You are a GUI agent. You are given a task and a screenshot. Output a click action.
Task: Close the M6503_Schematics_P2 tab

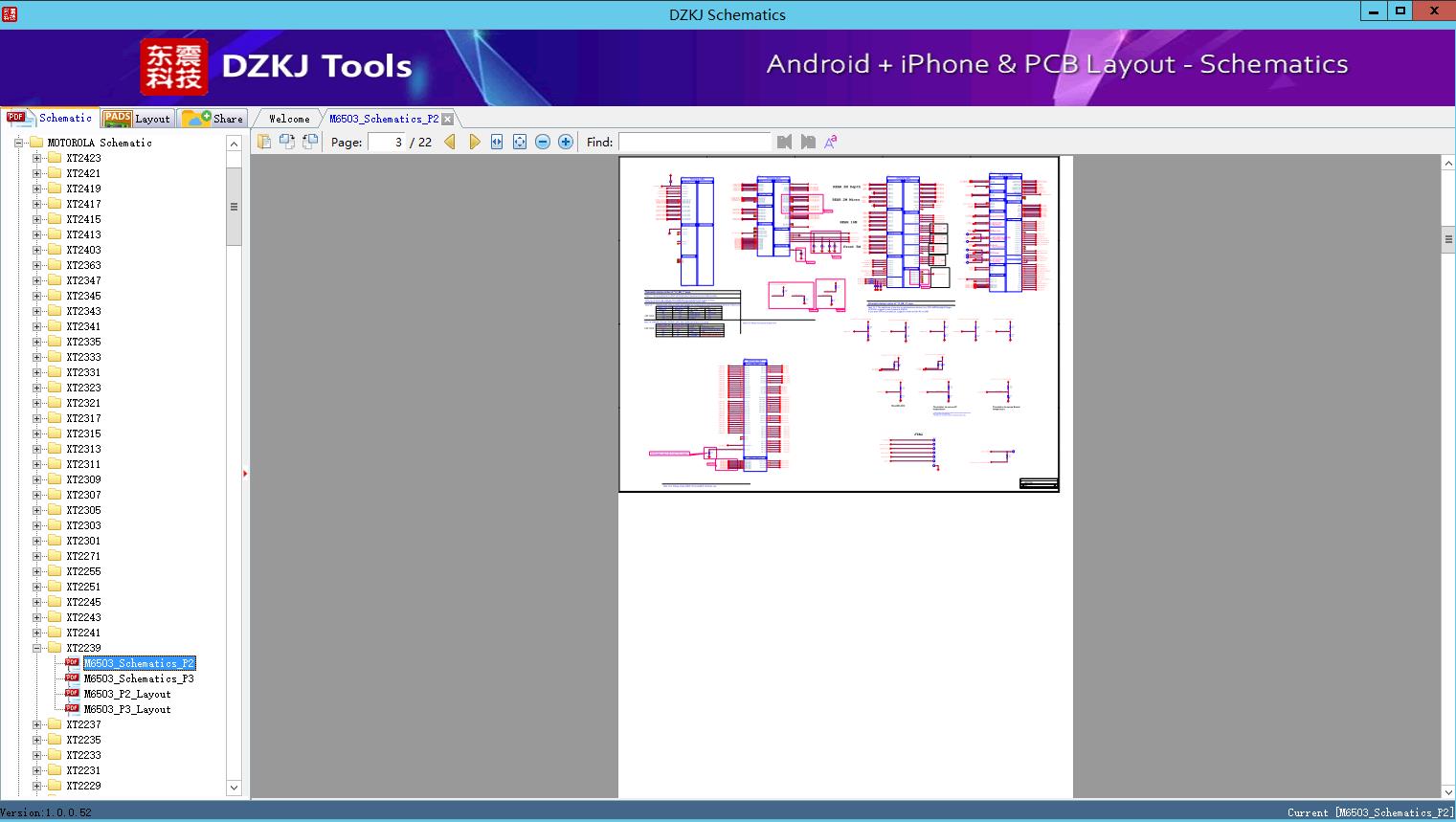click(448, 119)
